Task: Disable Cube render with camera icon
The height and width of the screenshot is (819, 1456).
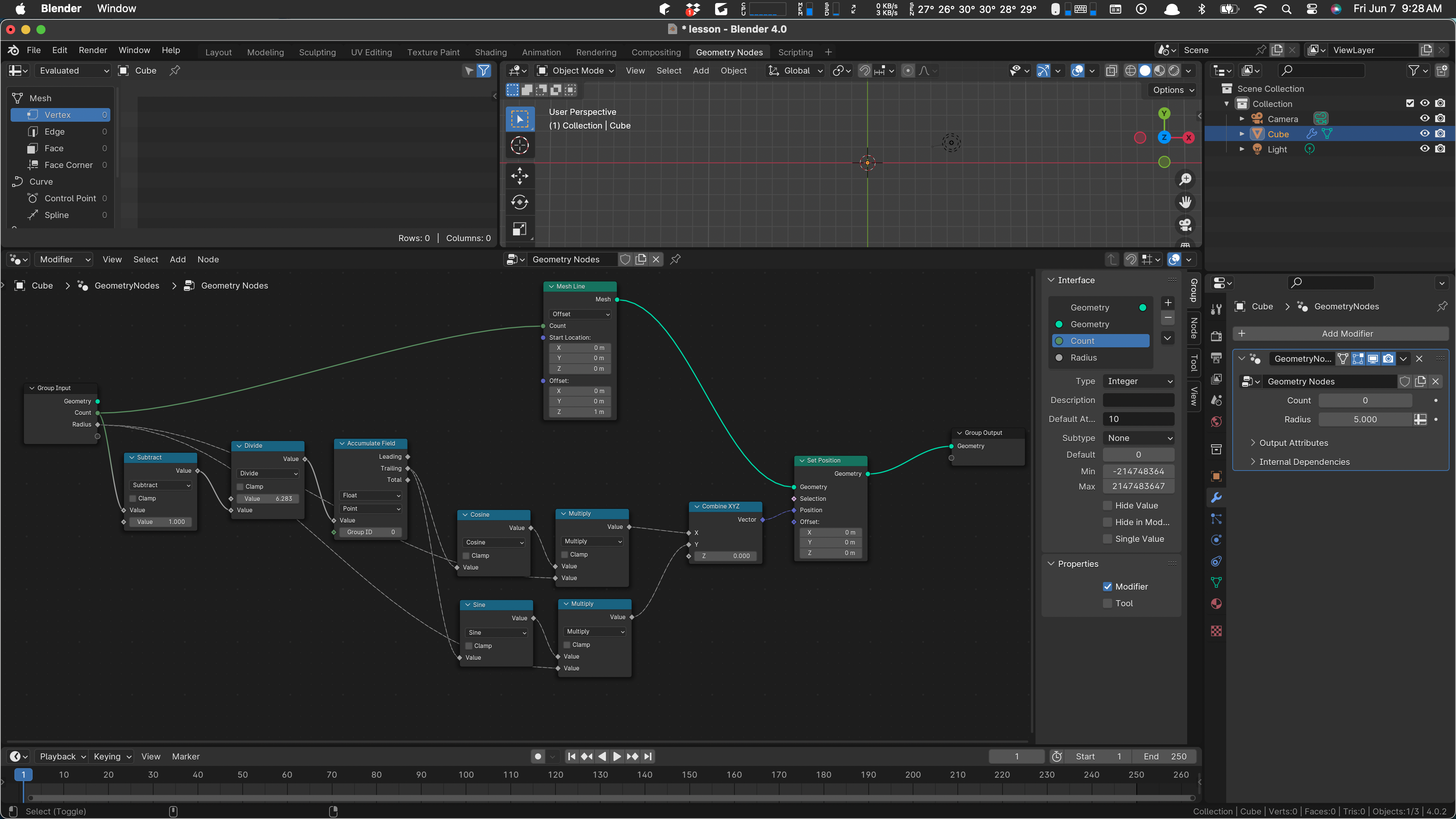Action: tap(1440, 134)
